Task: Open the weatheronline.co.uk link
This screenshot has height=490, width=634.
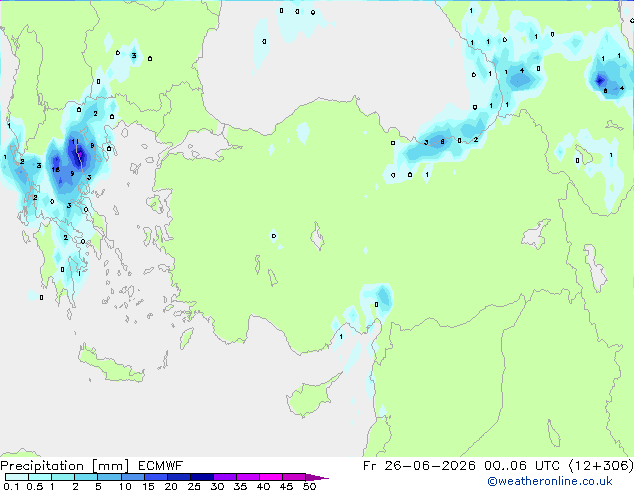Action: (550, 481)
